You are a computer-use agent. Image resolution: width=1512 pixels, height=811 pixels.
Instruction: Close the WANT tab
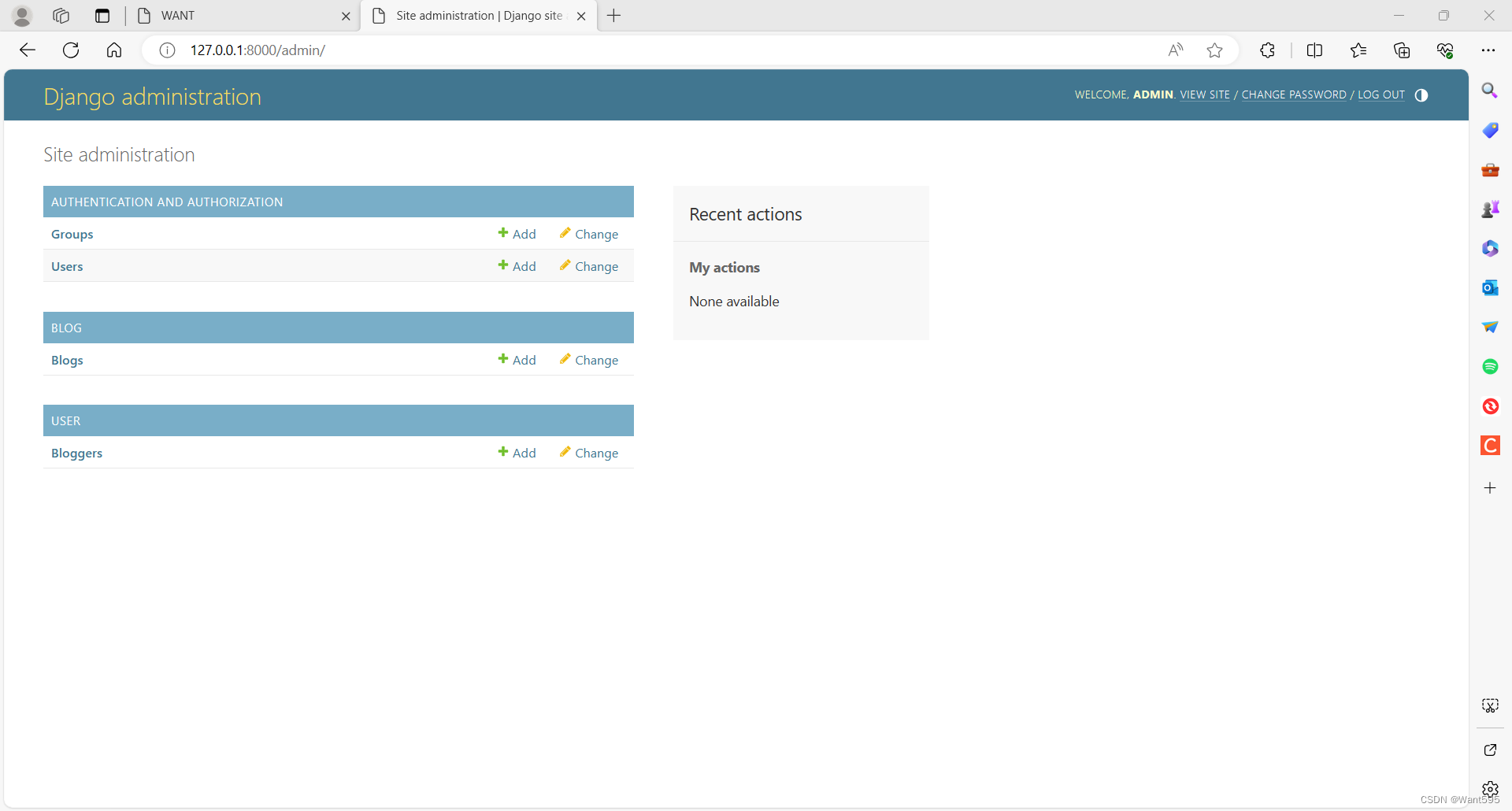click(x=346, y=16)
